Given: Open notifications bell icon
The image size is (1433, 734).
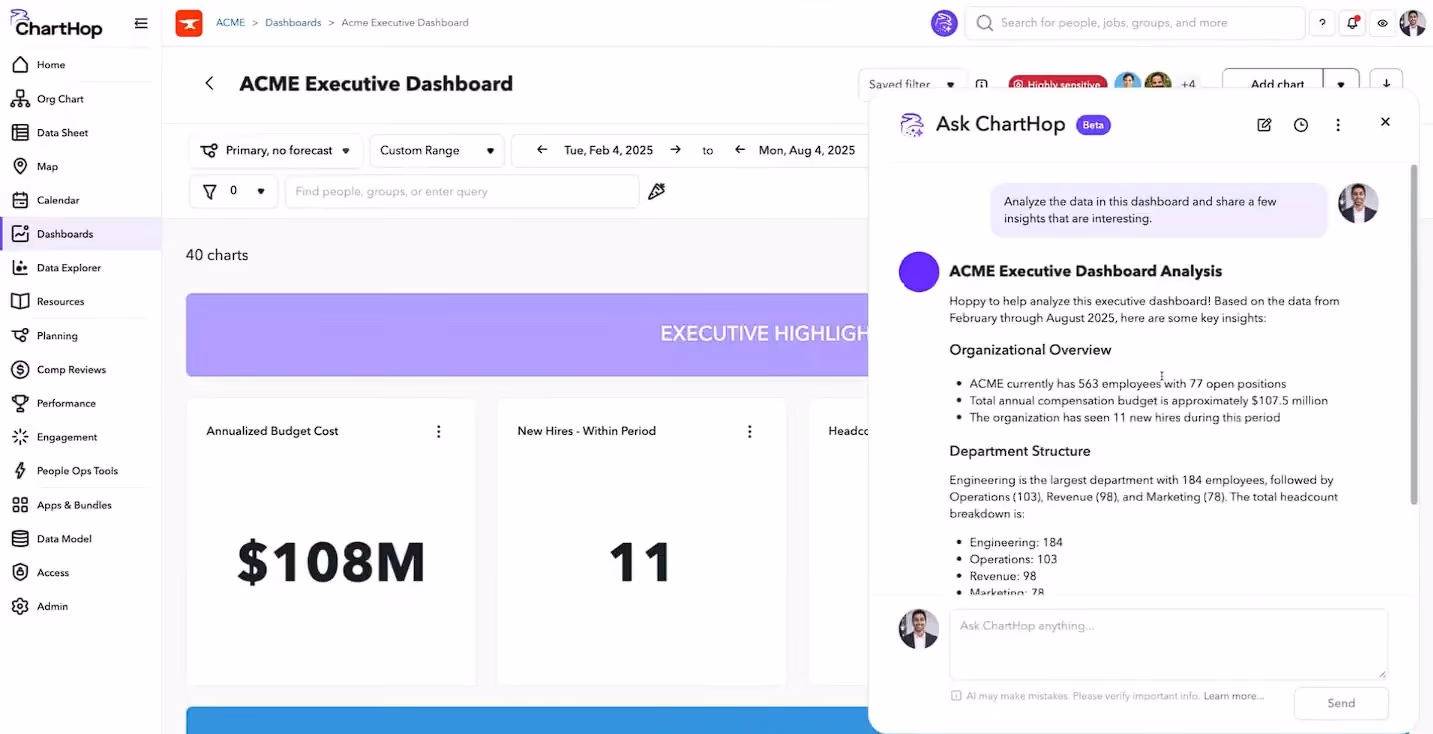Looking at the screenshot, I should tap(1352, 23).
